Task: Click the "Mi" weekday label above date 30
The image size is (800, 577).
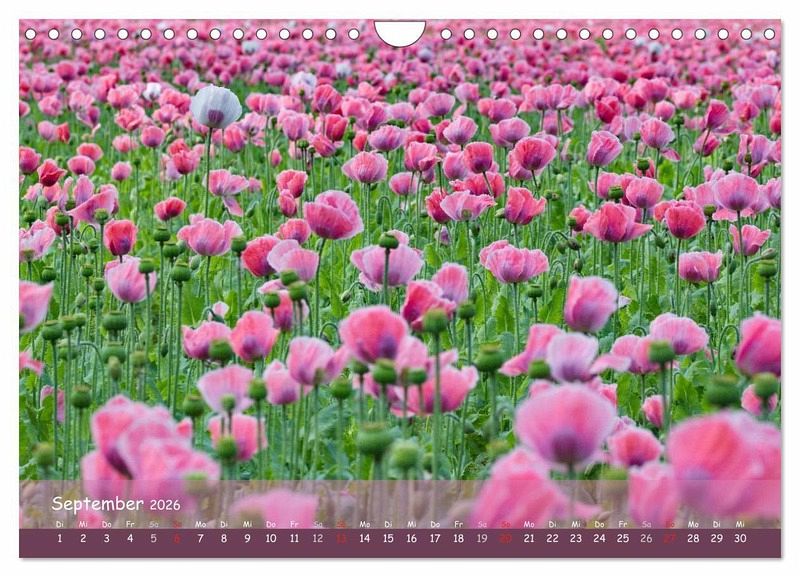Action: (x=740, y=524)
